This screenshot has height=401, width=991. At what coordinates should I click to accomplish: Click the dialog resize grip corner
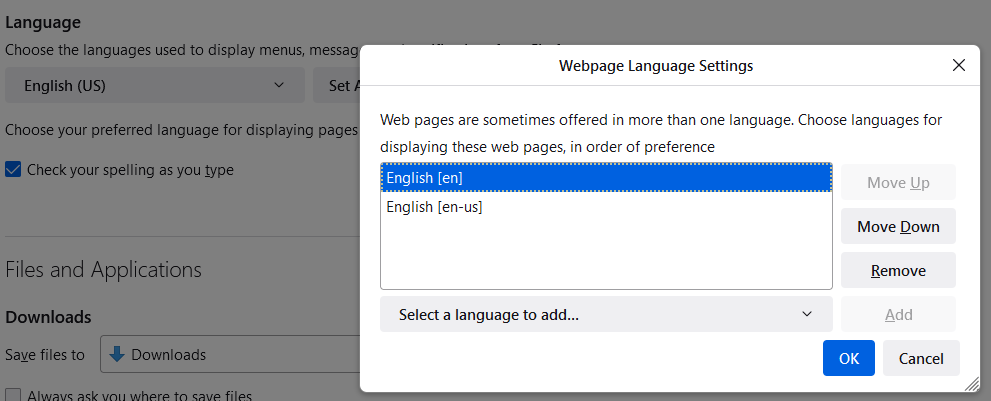pyautogui.click(x=971, y=384)
